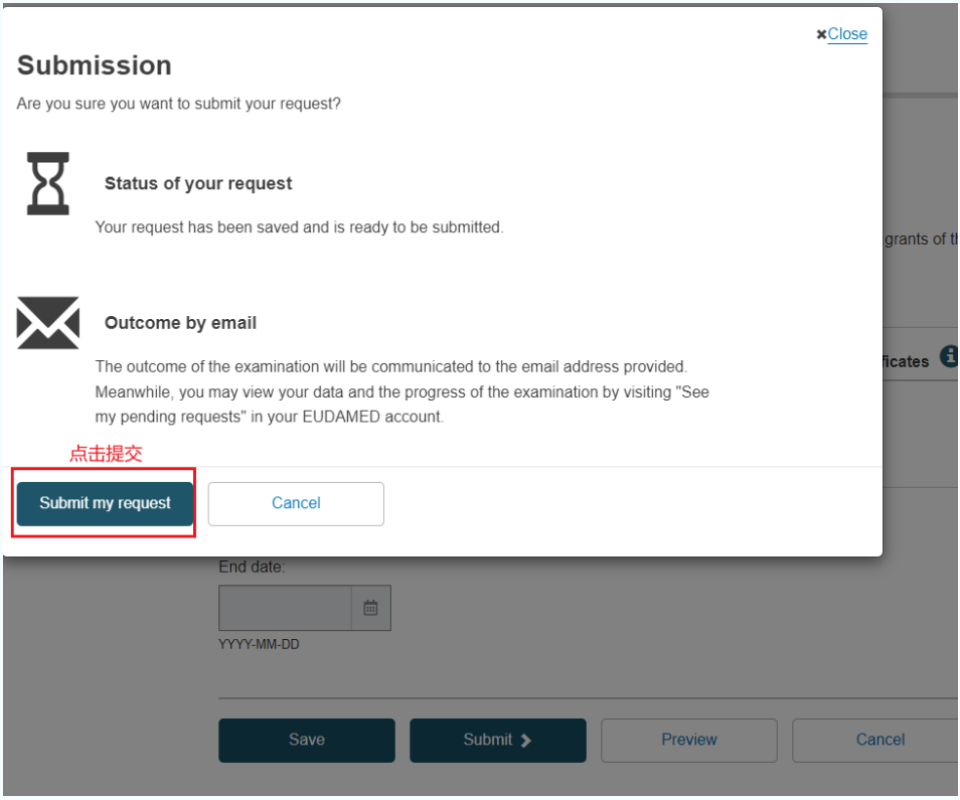Click the YYYY-MM-DD date format hint
The width and height of the screenshot is (960, 800).
[x=259, y=645]
